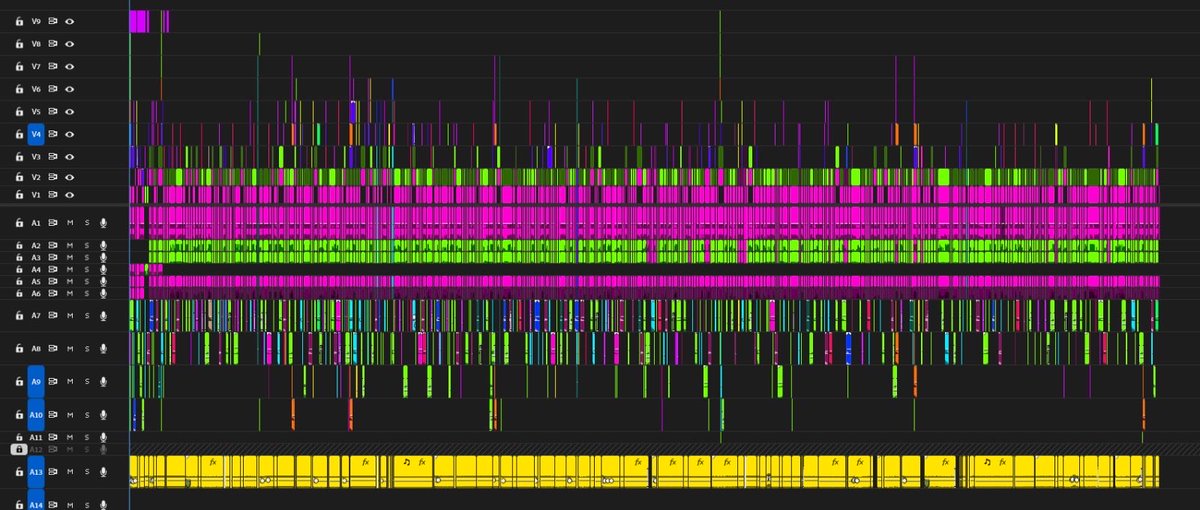Solo audio track A8
The width and height of the screenshot is (1200, 510).
coord(87,349)
